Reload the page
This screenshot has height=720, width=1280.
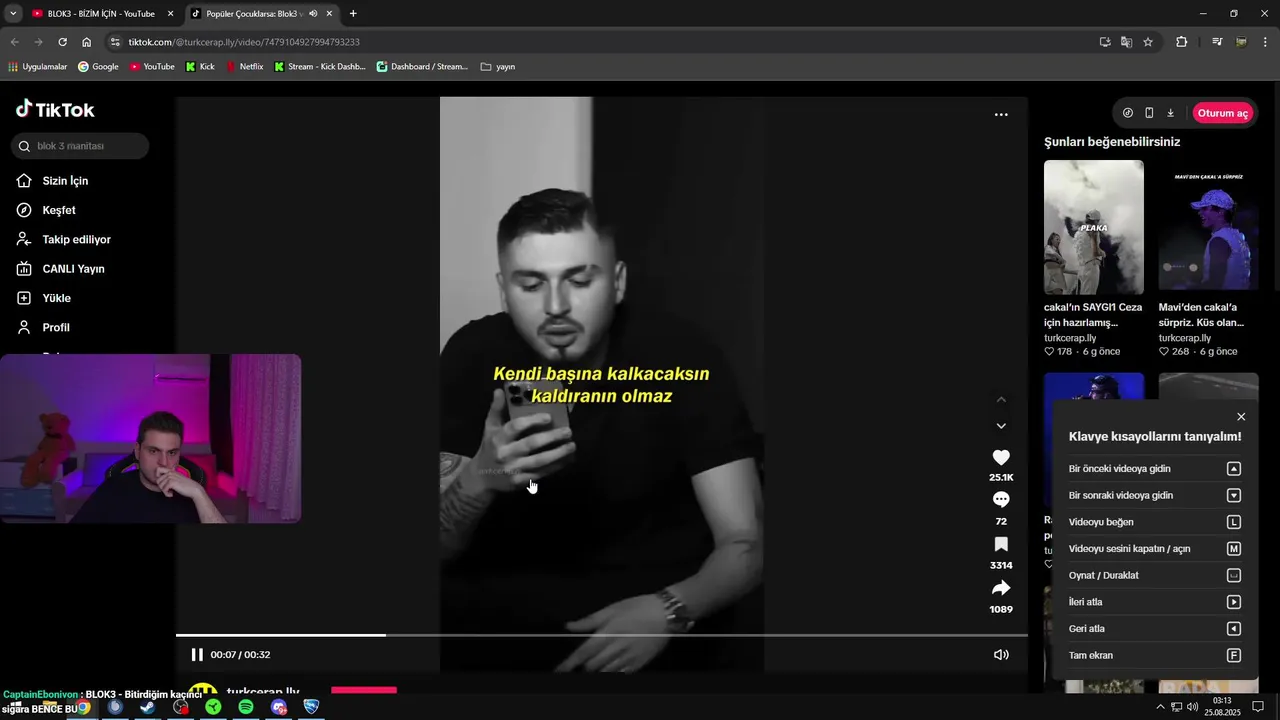[62, 42]
